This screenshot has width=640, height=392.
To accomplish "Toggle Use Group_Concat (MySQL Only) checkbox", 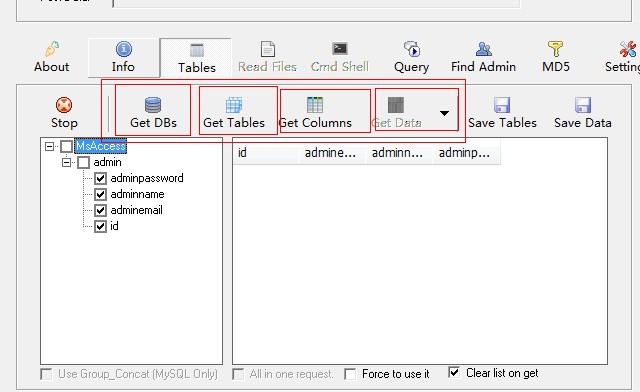I will 47,374.
